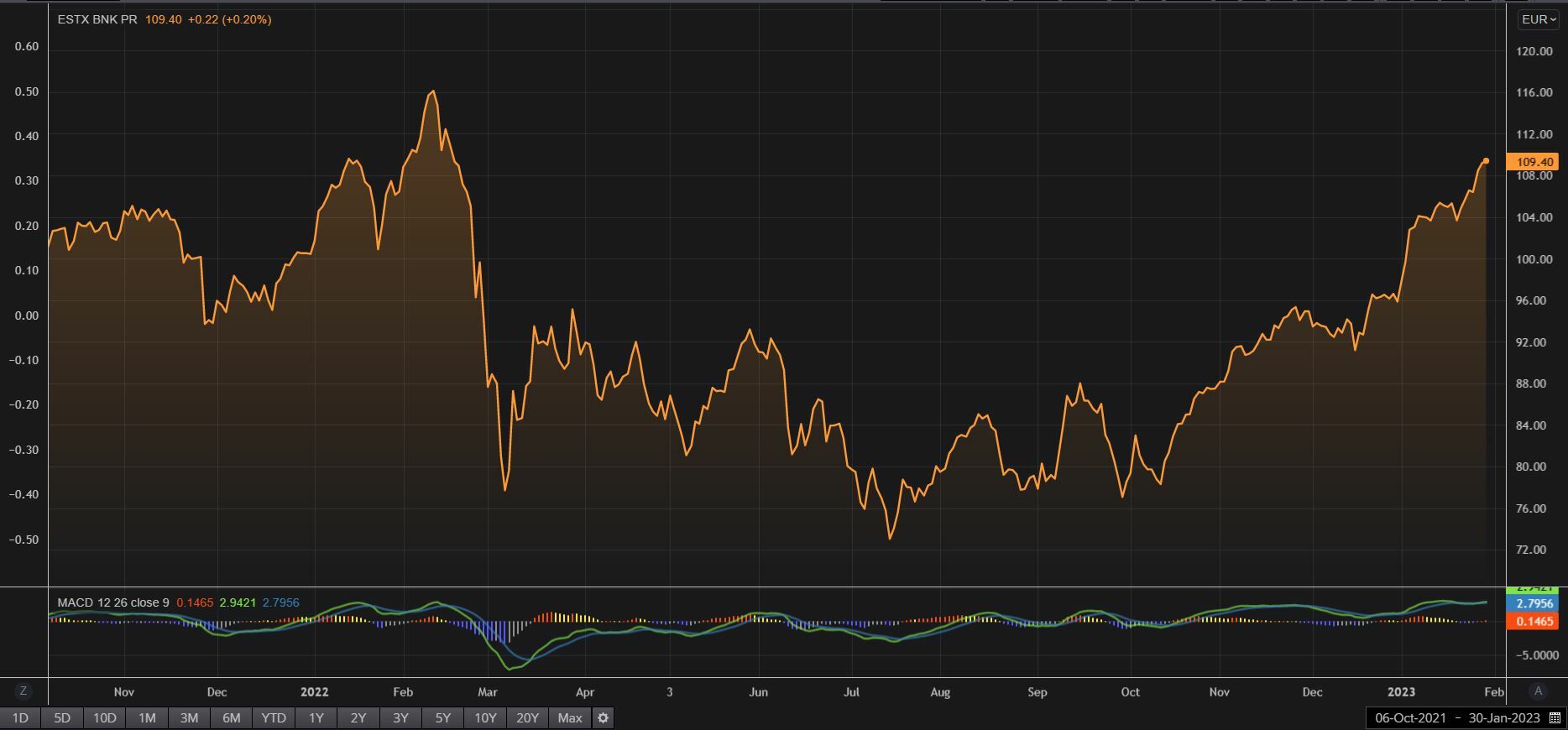Viewport: 1568px width, 730px height.
Task: Click the calendar icon beside the date range
Action: [1555, 717]
